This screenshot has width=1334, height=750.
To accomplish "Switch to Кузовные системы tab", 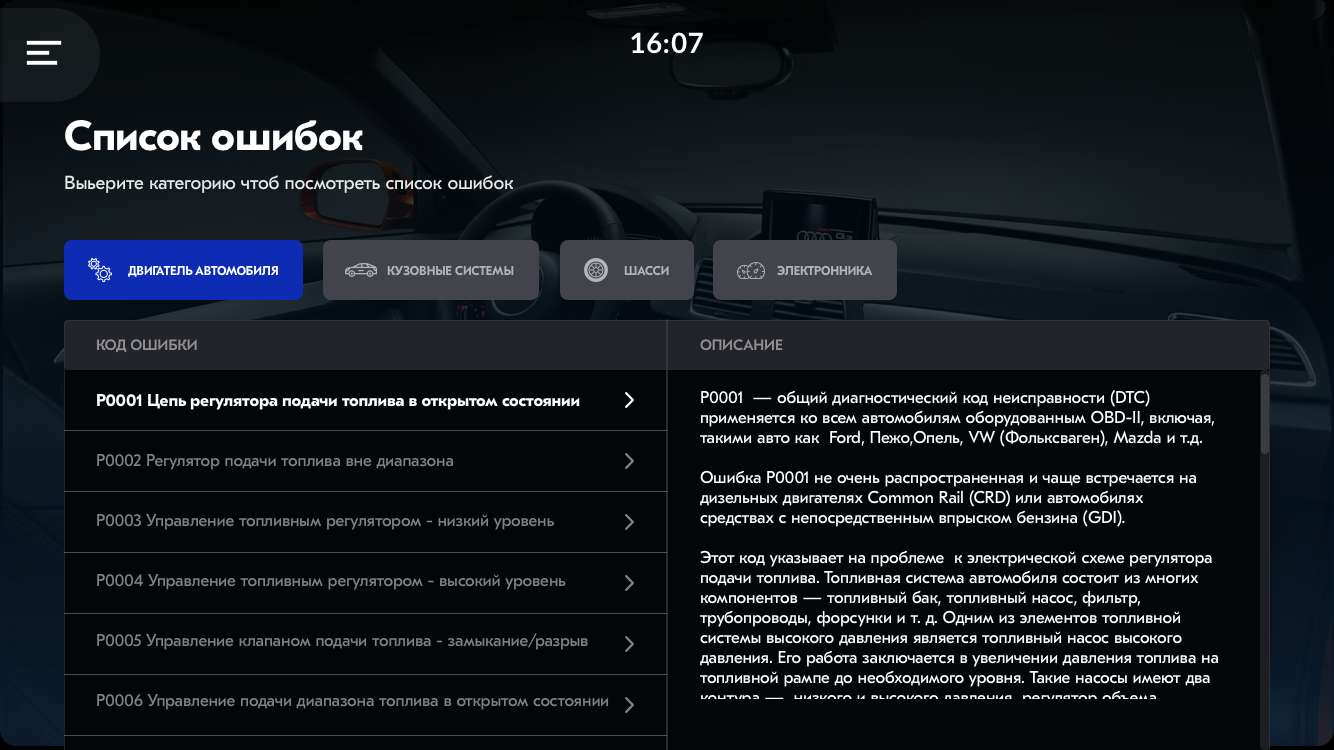I will (x=431, y=270).
